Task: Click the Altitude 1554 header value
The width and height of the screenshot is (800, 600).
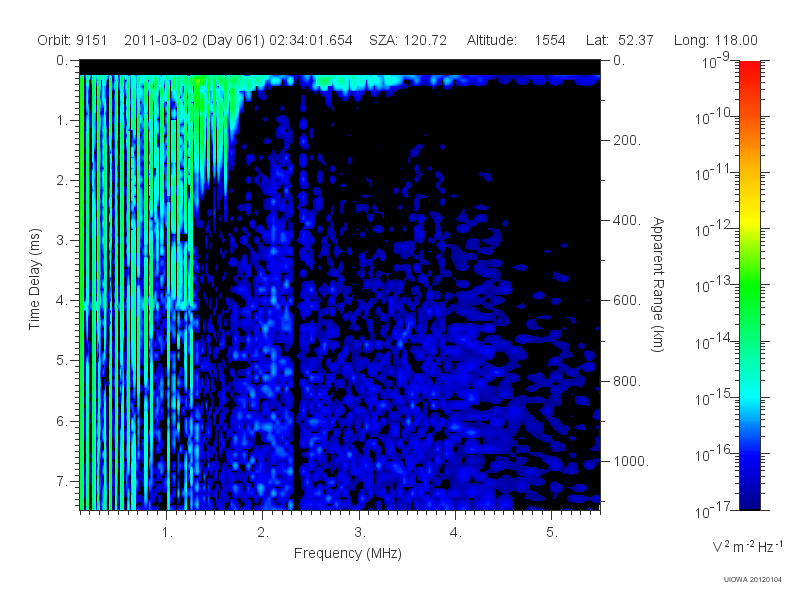Action: tap(516, 40)
